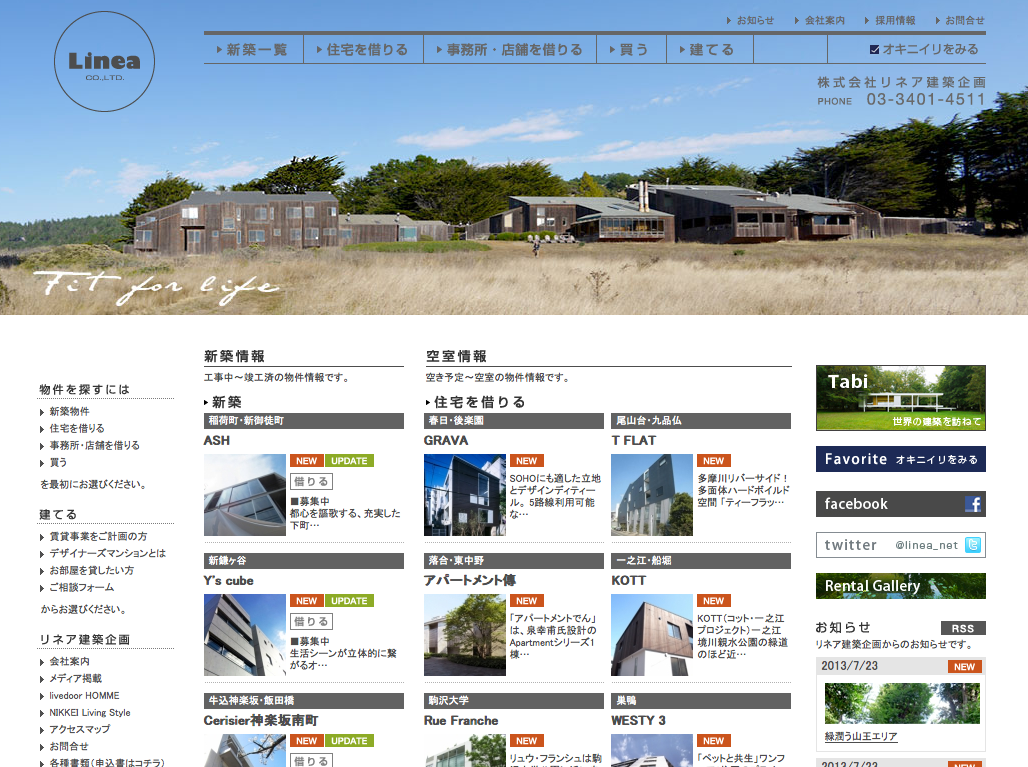1028x767 pixels.
Task: Click the RSS feed badge
Action: pos(962,628)
